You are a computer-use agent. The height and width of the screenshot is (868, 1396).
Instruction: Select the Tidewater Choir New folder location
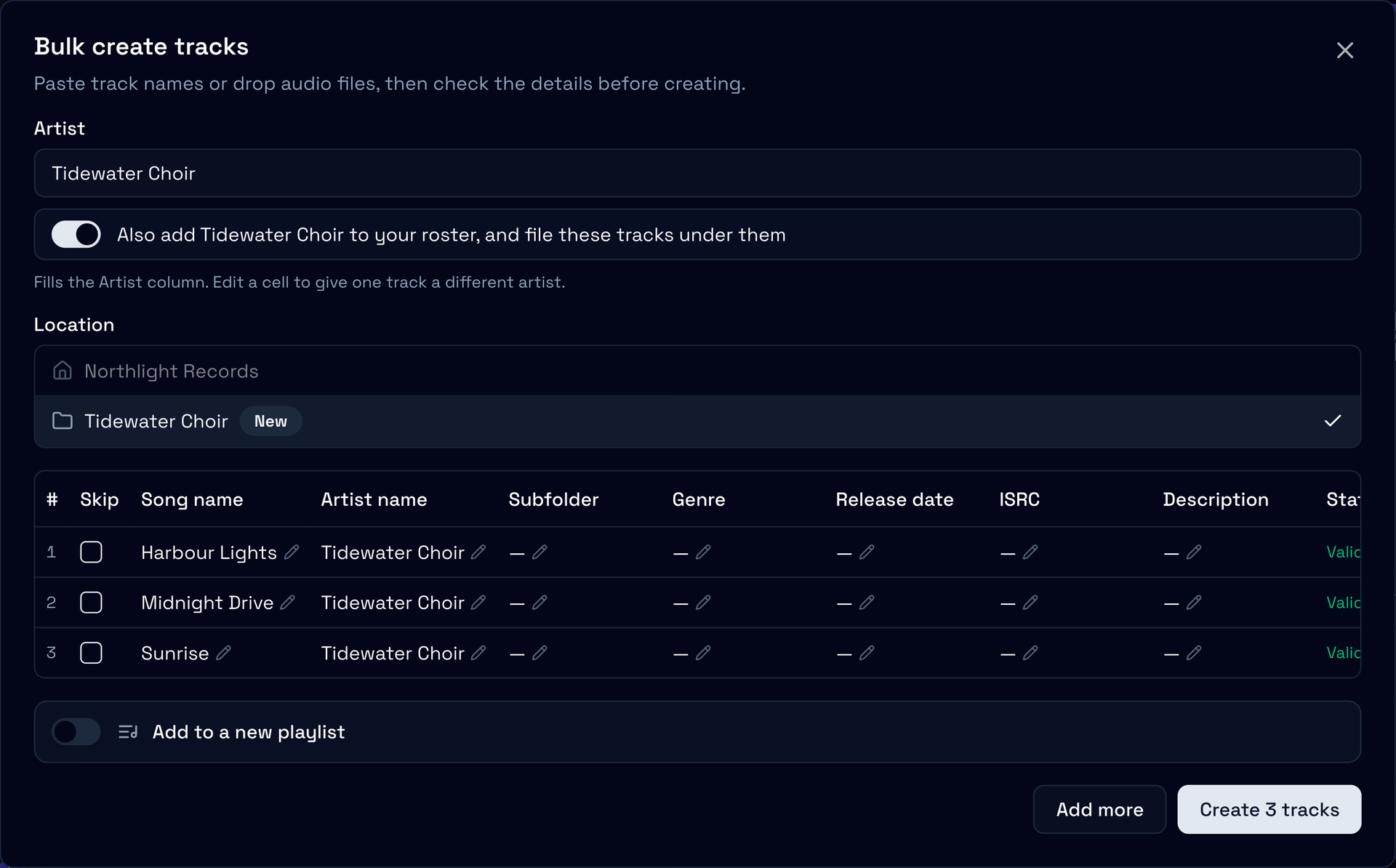coord(697,421)
